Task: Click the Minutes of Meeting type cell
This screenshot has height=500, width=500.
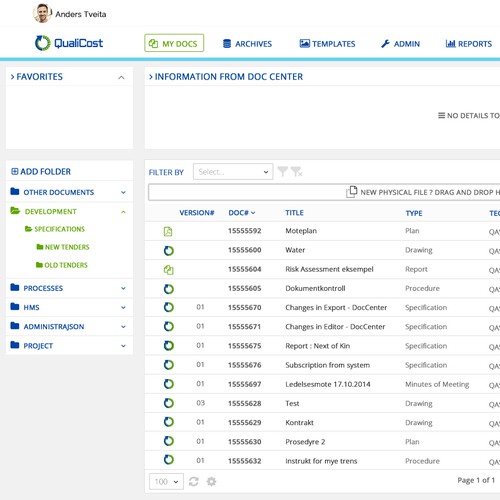Action: [x=437, y=384]
